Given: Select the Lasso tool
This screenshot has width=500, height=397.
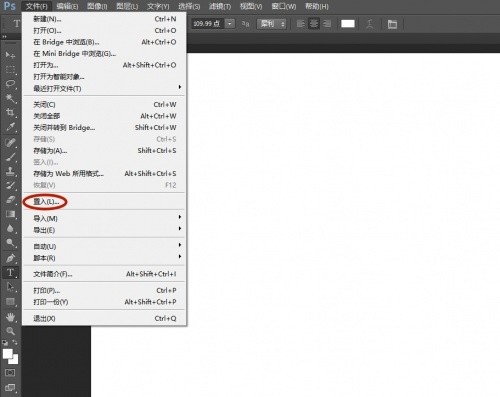Looking at the screenshot, I should pos(11,83).
